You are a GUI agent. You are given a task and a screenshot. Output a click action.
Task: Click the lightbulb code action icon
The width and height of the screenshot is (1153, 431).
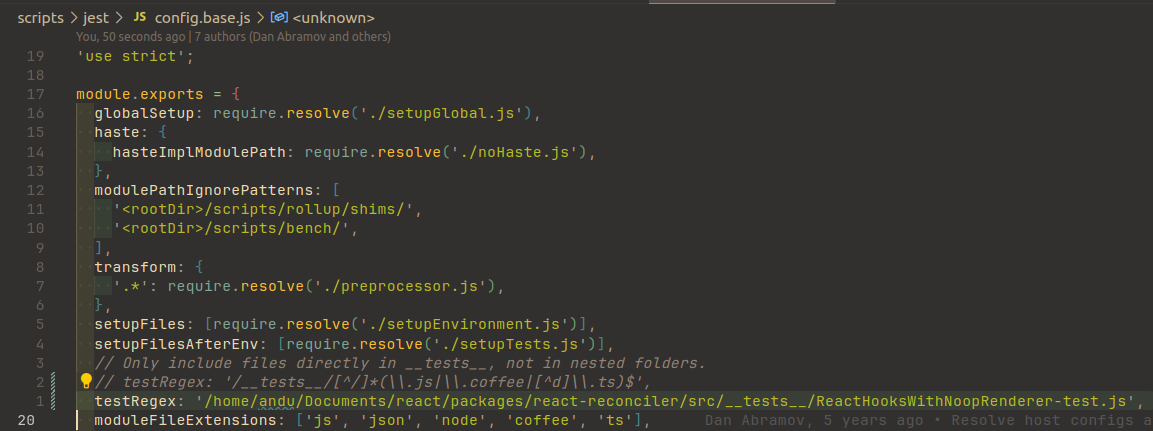[86, 381]
